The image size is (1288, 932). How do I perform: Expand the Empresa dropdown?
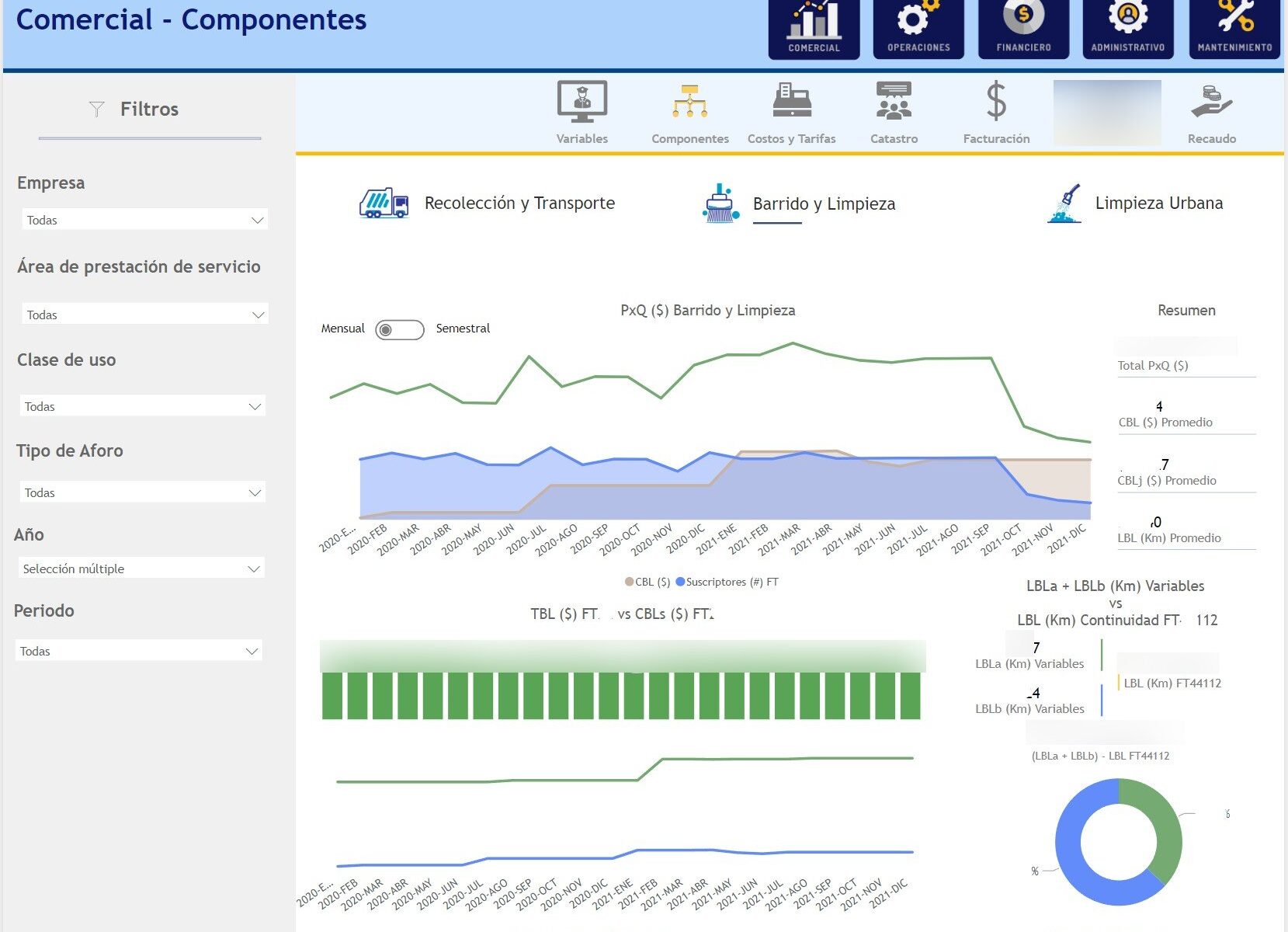click(144, 220)
